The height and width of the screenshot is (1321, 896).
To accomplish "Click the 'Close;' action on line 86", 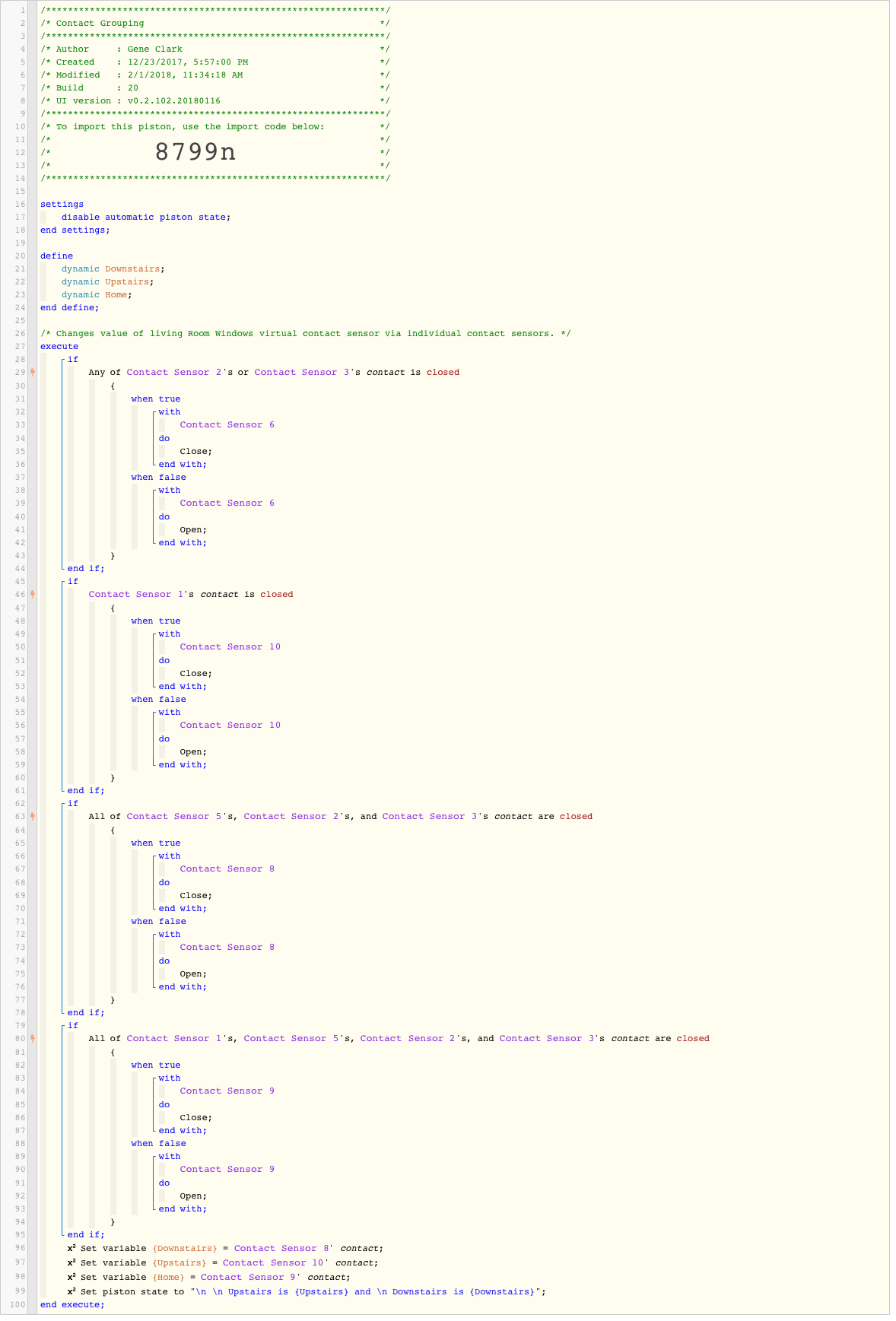I will pos(196,1118).
